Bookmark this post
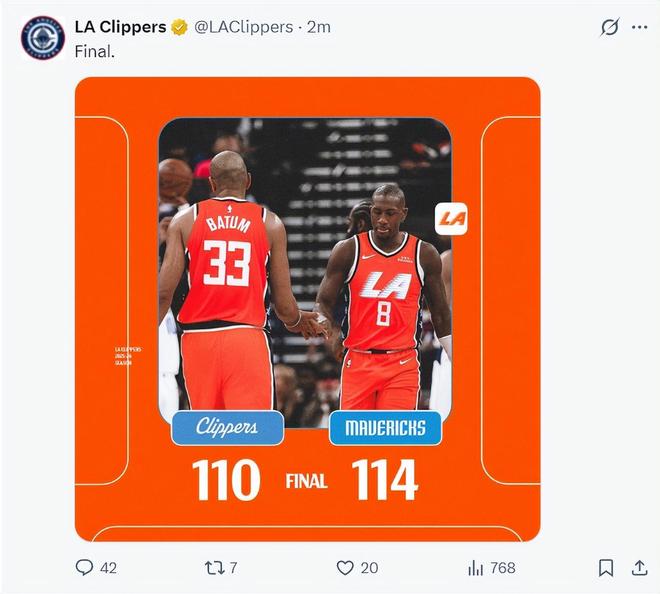Image resolution: width=660 pixels, height=594 pixels. click(x=606, y=568)
